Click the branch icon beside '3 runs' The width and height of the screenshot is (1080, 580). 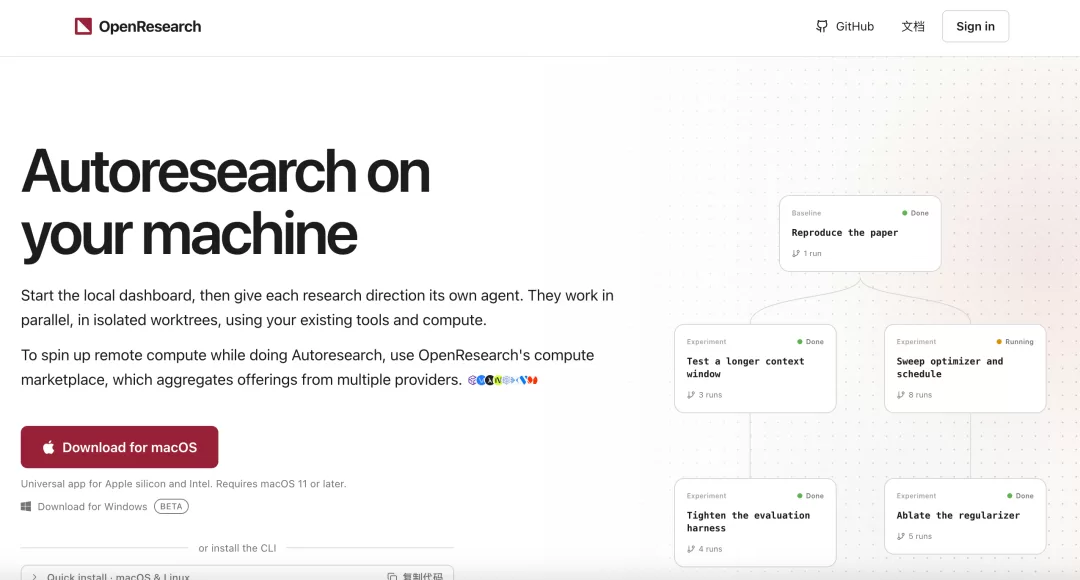pos(691,395)
